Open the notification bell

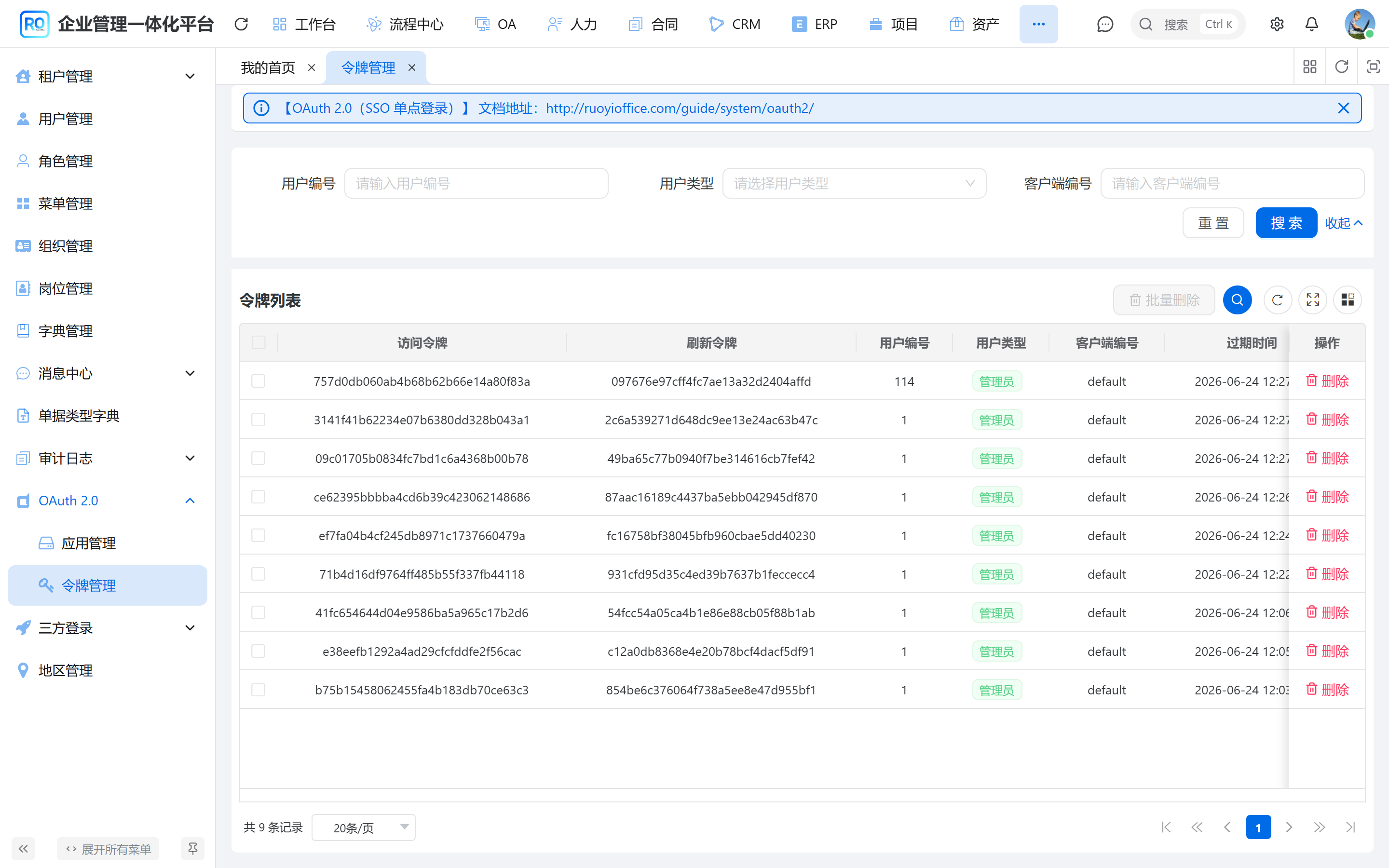1311,24
